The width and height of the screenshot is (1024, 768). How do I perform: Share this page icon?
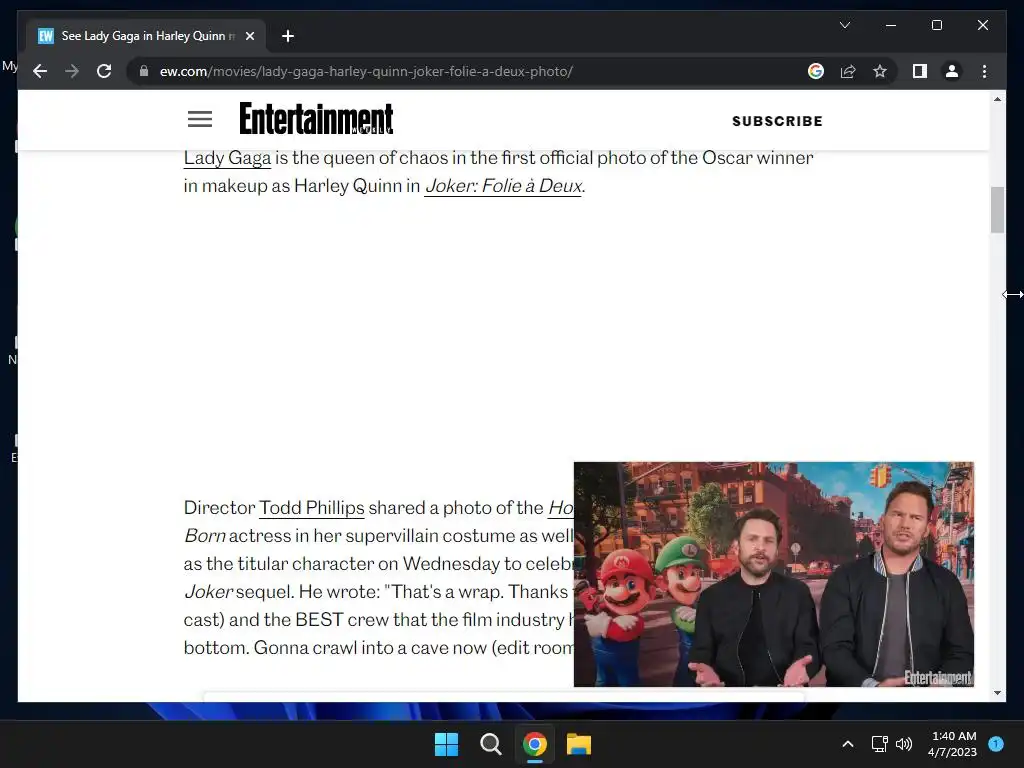(848, 71)
